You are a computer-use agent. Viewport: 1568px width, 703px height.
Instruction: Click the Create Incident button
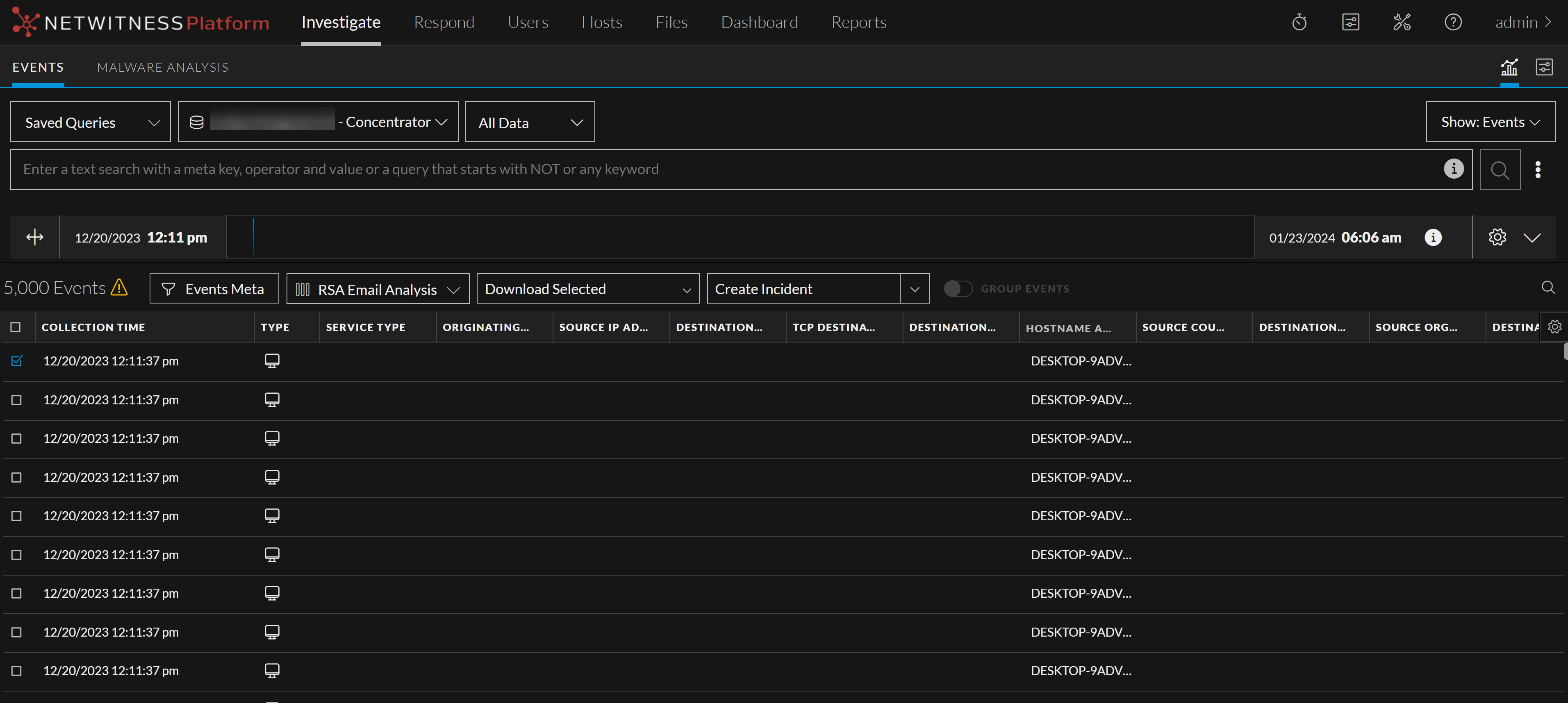[x=803, y=289]
